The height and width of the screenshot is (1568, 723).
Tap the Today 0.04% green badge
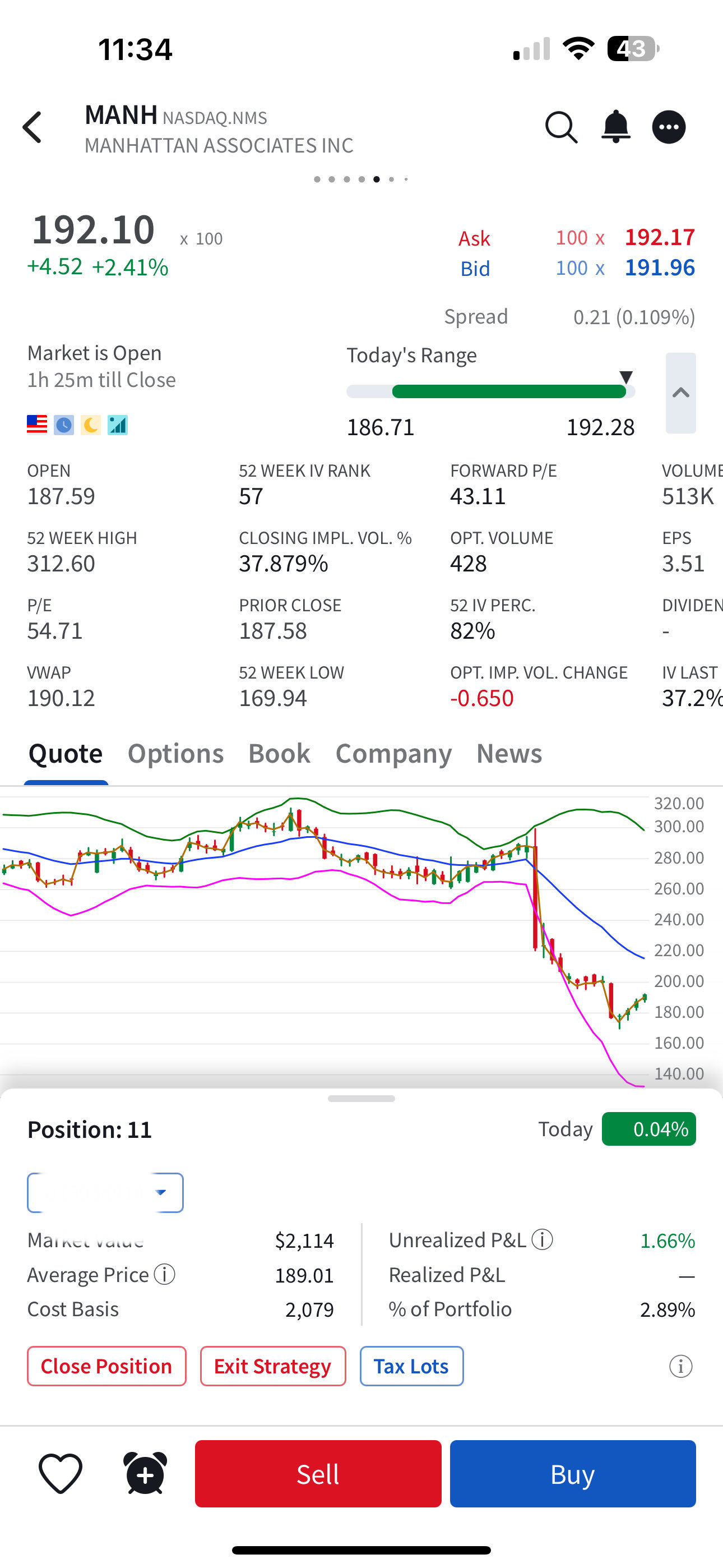(649, 1129)
